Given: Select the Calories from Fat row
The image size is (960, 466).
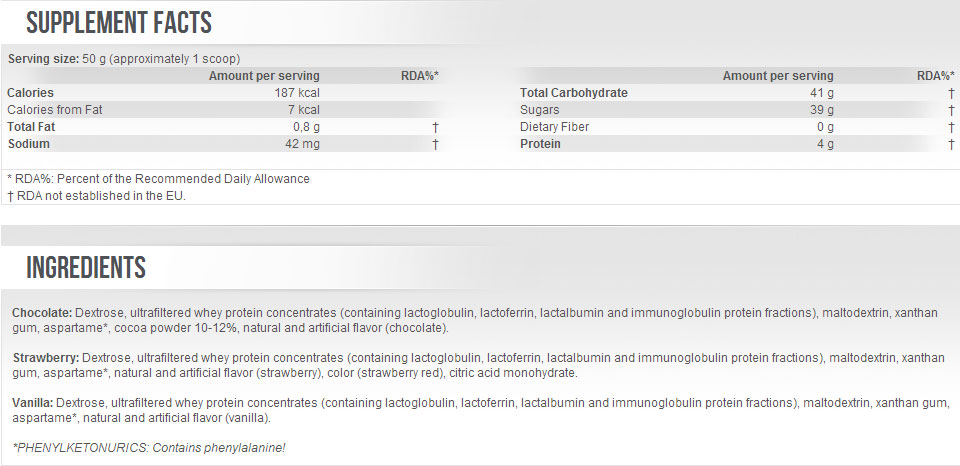Looking at the screenshot, I should tap(55, 110).
